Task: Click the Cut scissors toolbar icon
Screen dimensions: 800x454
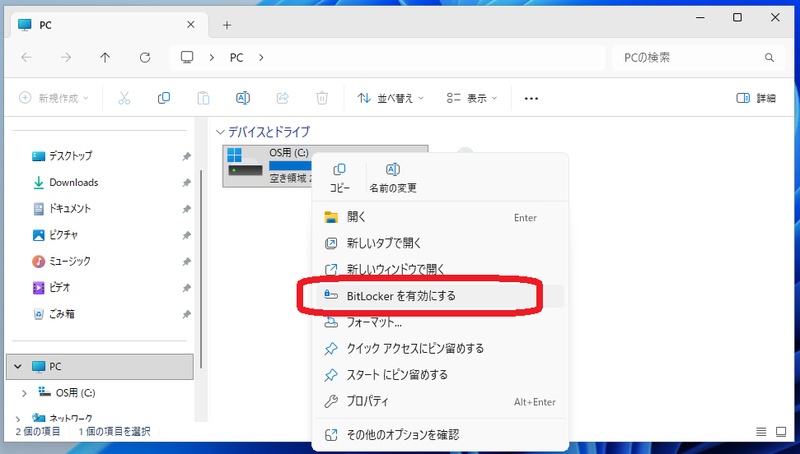Action: click(x=124, y=98)
